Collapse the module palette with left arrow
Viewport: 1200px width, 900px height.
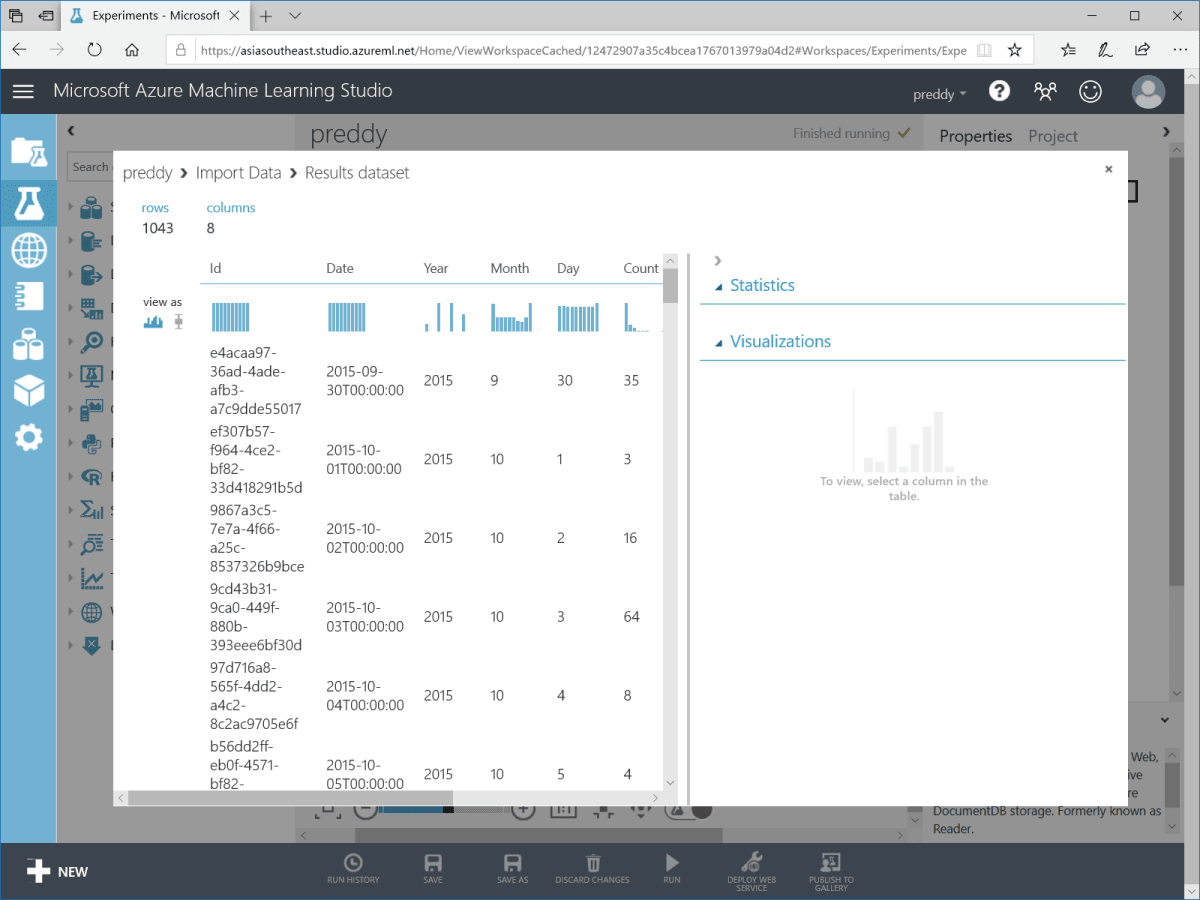coord(71,131)
